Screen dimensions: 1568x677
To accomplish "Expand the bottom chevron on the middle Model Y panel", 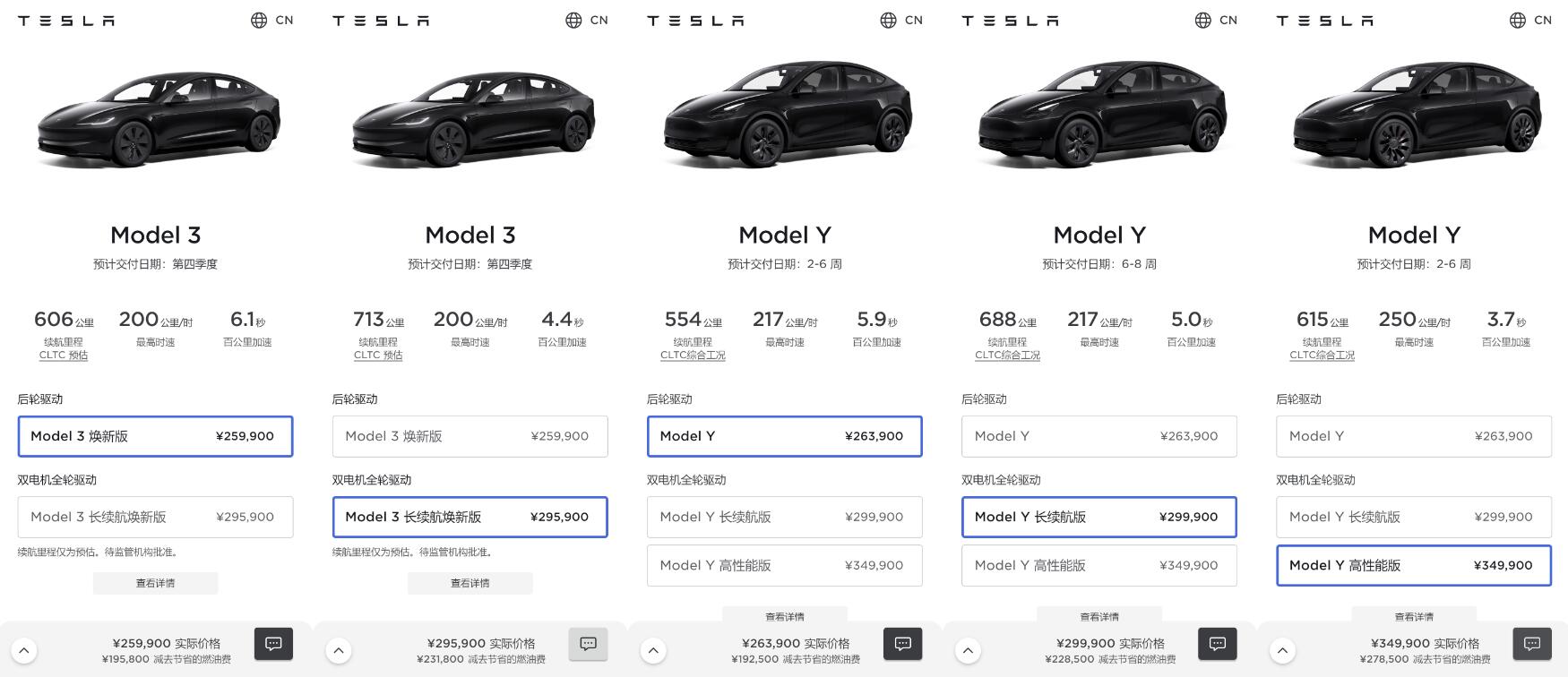I will [653, 649].
